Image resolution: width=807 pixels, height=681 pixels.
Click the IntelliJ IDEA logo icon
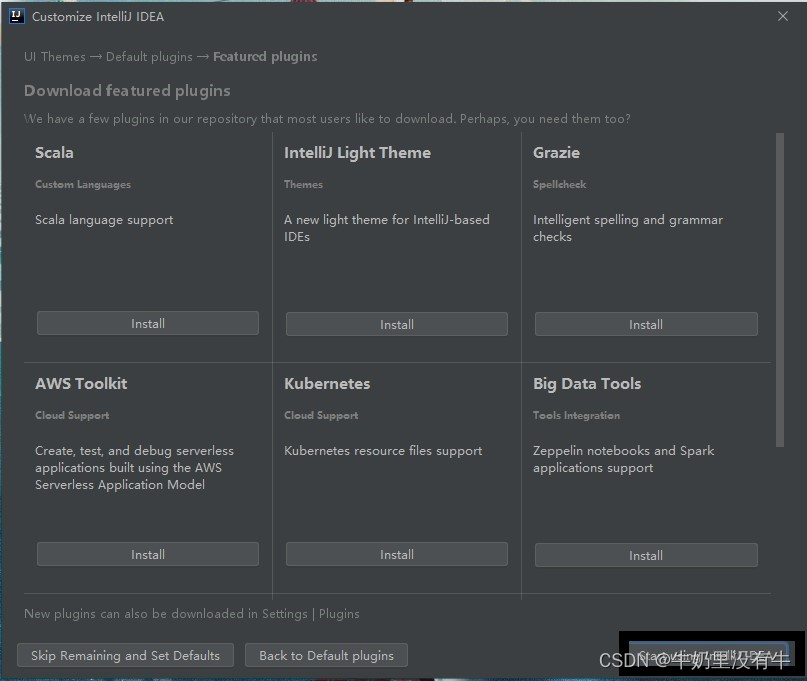(x=16, y=16)
